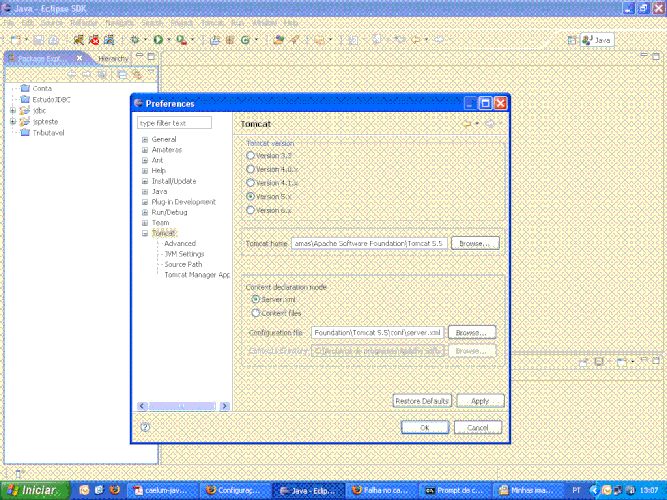667x500 pixels.
Task: Click the Debug bug icon in toolbar
Action: coord(135,40)
